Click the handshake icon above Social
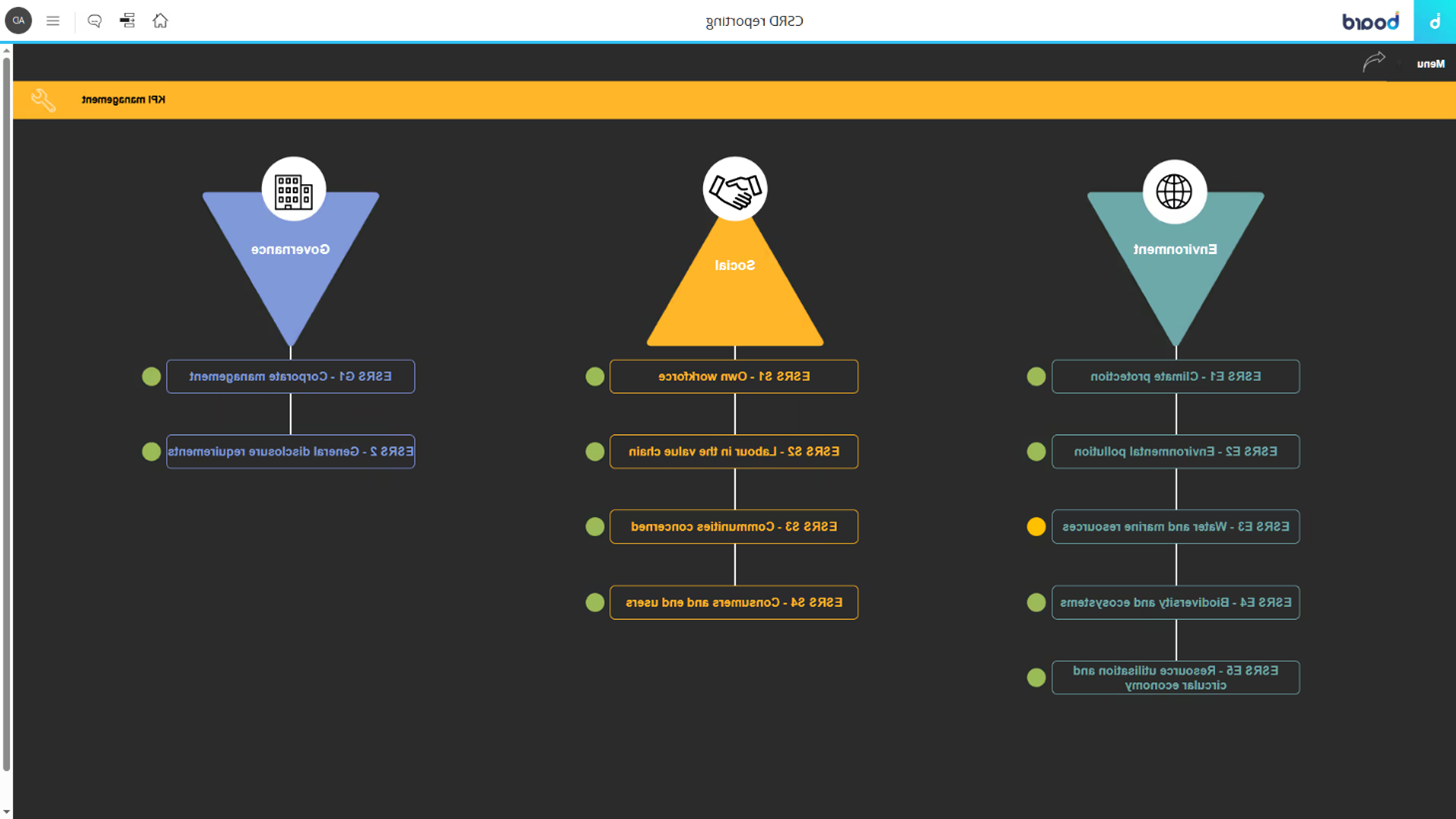The image size is (1456, 819). pyautogui.click(x=734, y=189)
